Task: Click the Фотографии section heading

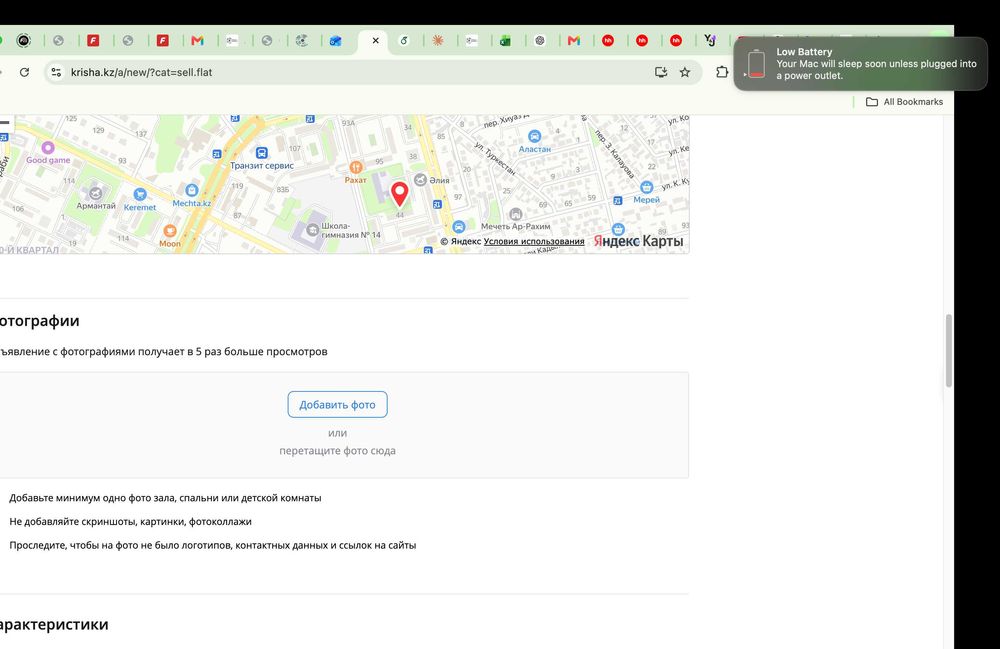Action: point(40,321)
